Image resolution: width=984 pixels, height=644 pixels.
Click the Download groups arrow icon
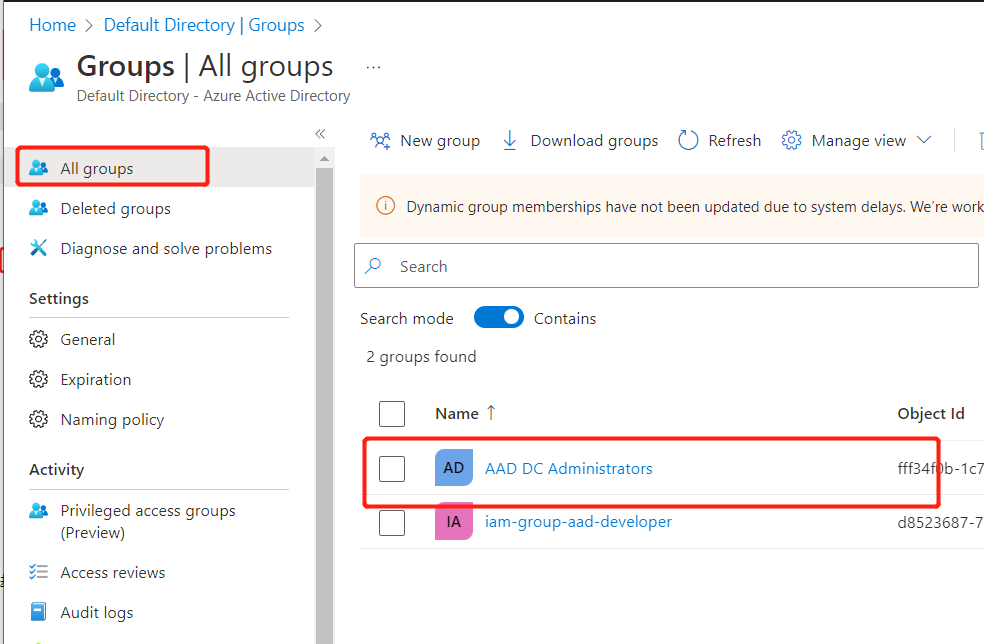[x=510, y=140]
